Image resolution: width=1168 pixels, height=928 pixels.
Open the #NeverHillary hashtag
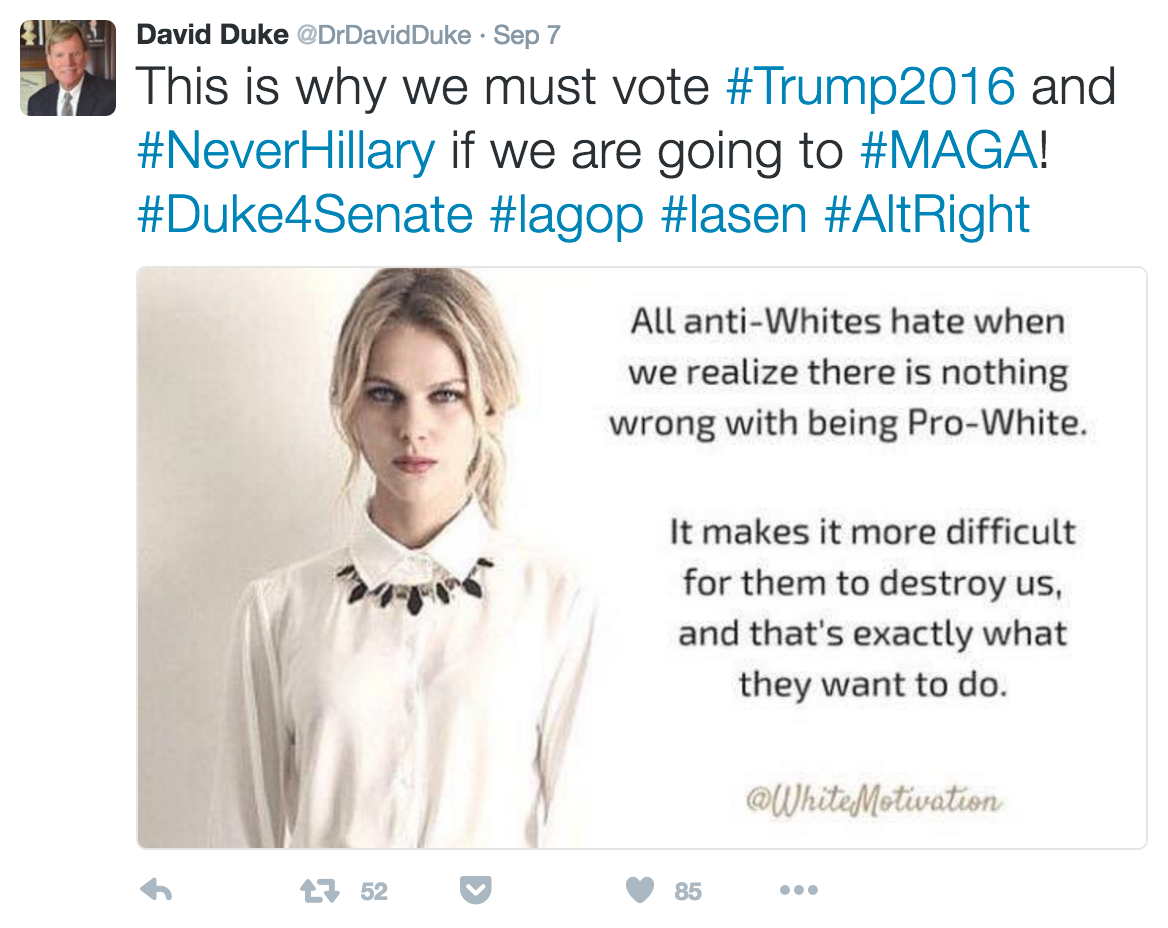(286, 151)
